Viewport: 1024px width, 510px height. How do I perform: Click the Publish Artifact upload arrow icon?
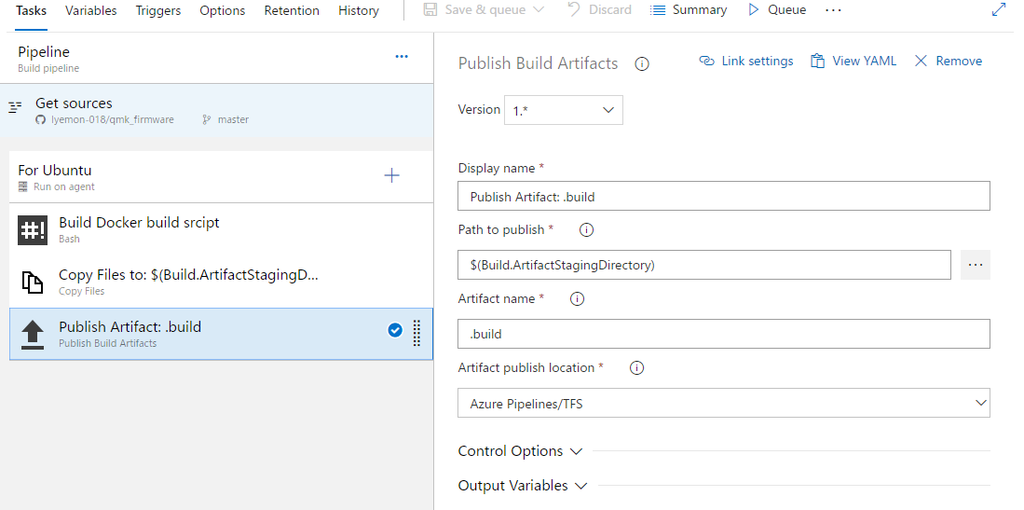(x=33, y=334)
